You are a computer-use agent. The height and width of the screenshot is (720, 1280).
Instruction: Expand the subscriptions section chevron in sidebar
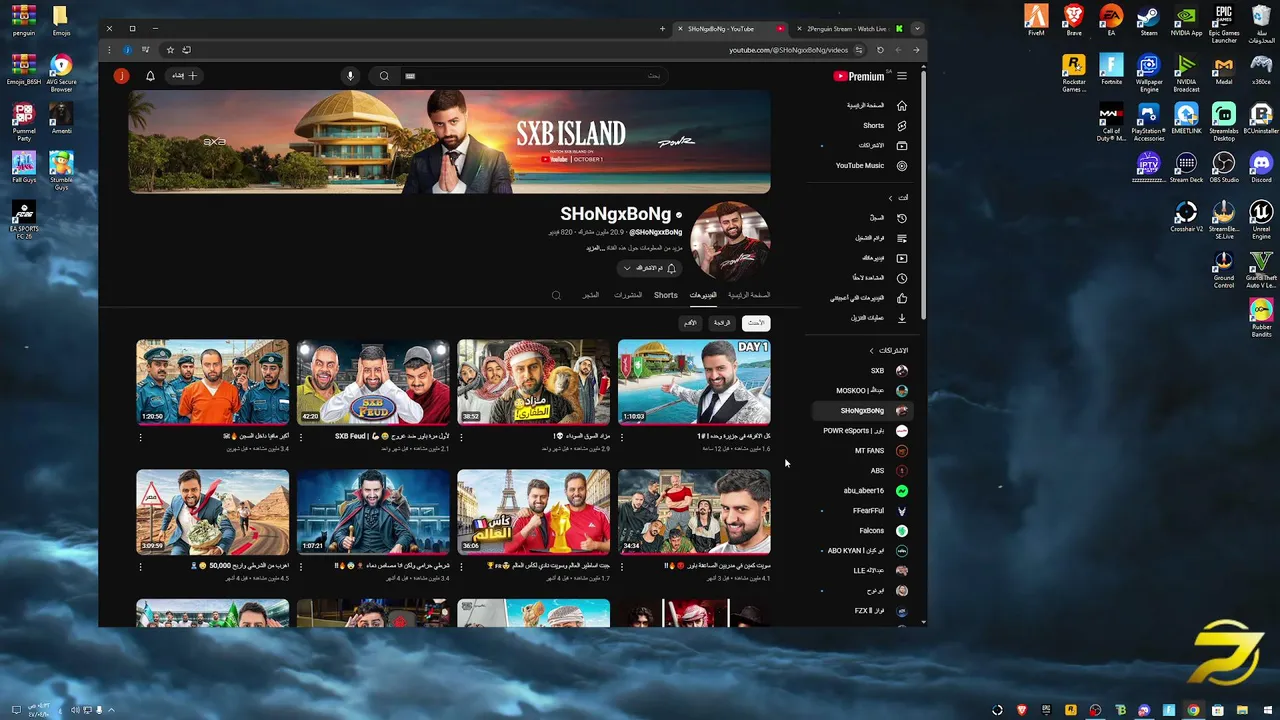click(871, 351)
